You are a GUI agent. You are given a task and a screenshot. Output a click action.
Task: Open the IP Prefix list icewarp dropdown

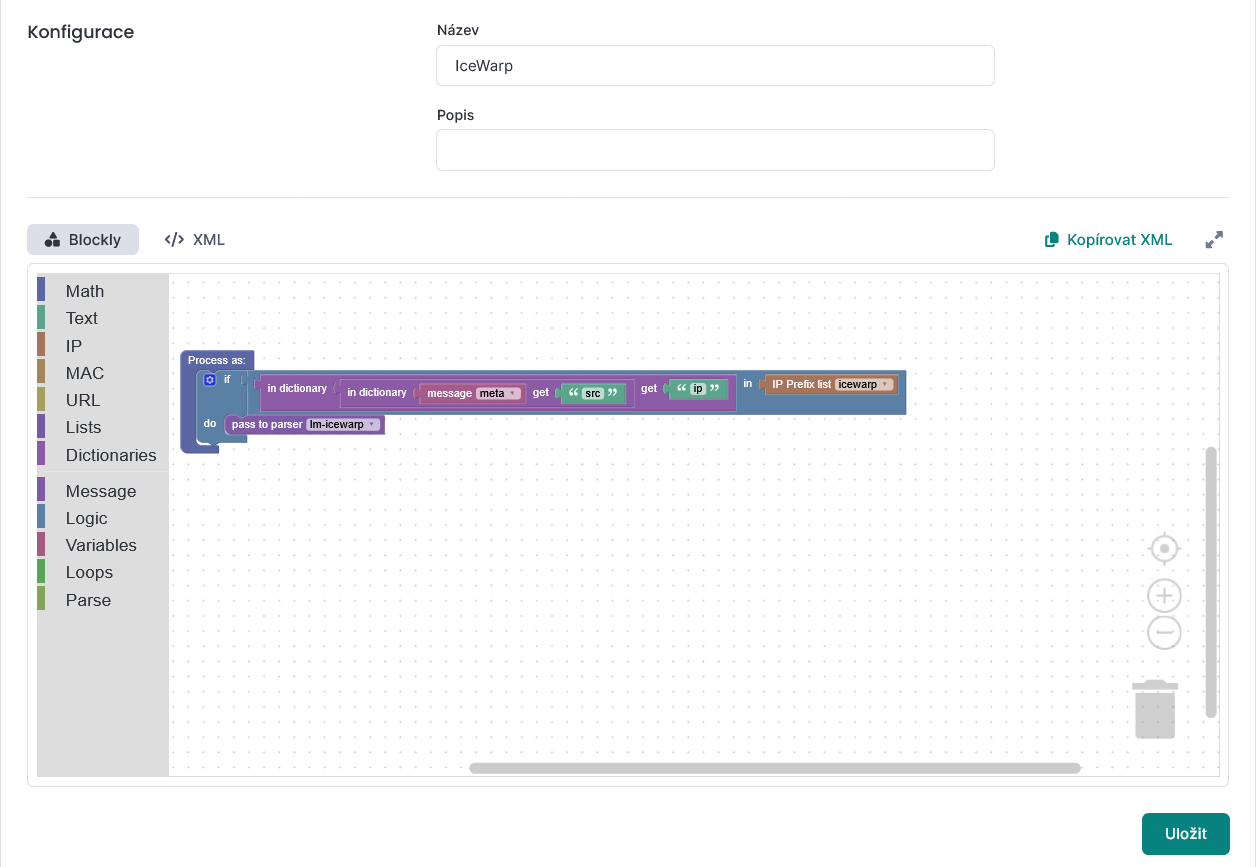[x=864, y=384]
